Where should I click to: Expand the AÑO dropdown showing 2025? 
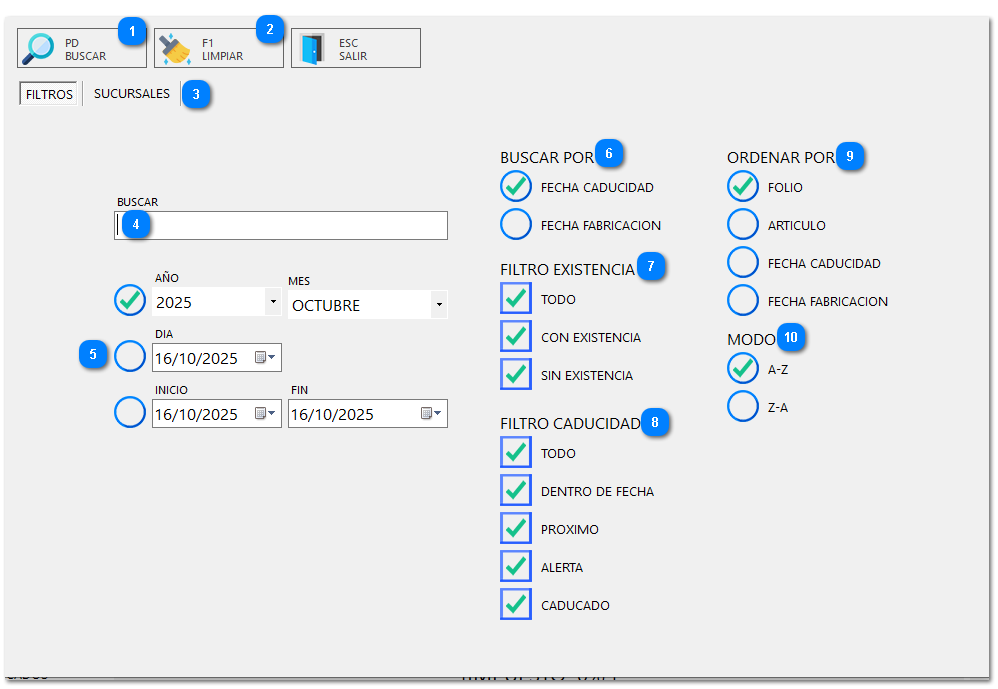point(273,301)
